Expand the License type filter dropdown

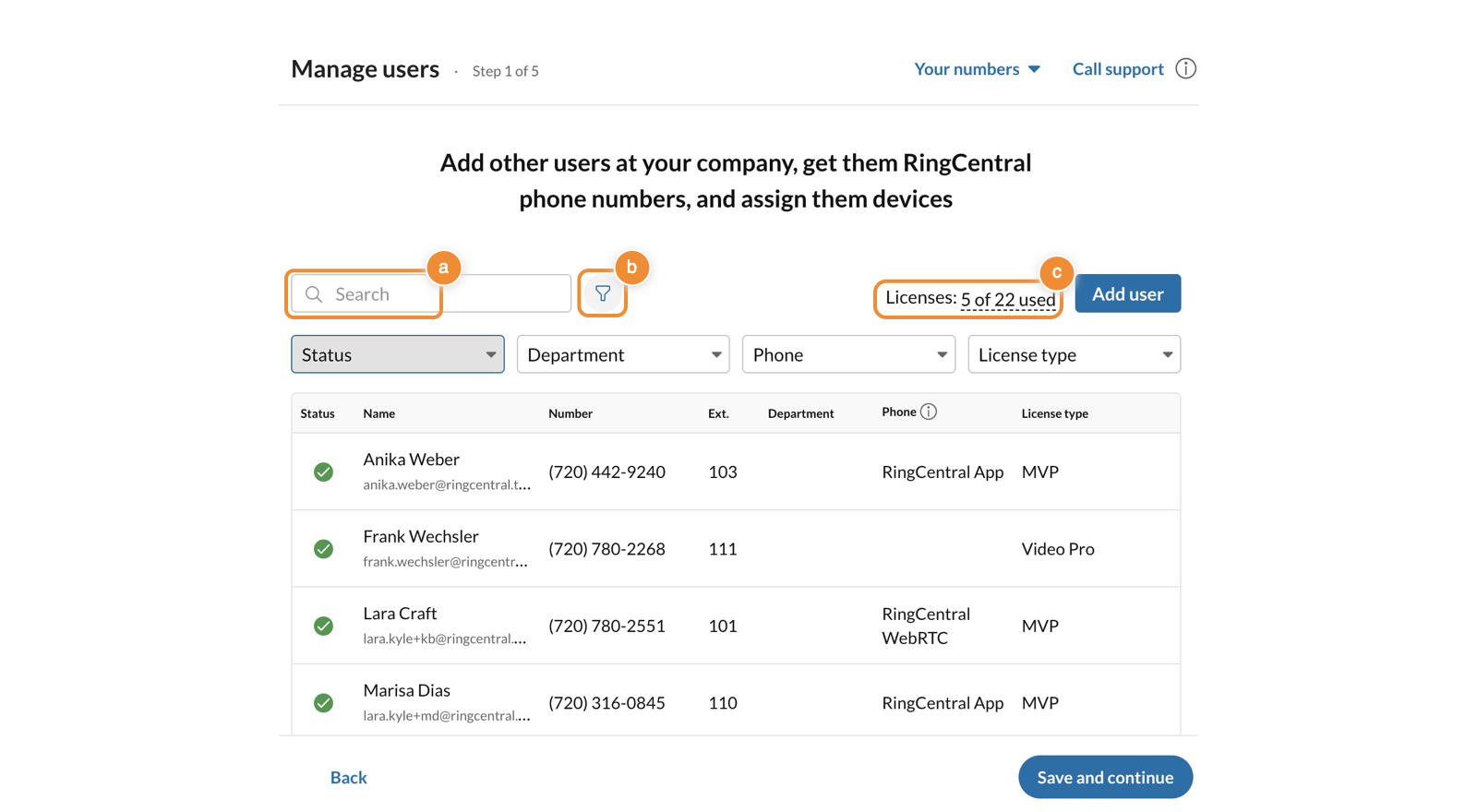pos(1074,354)
